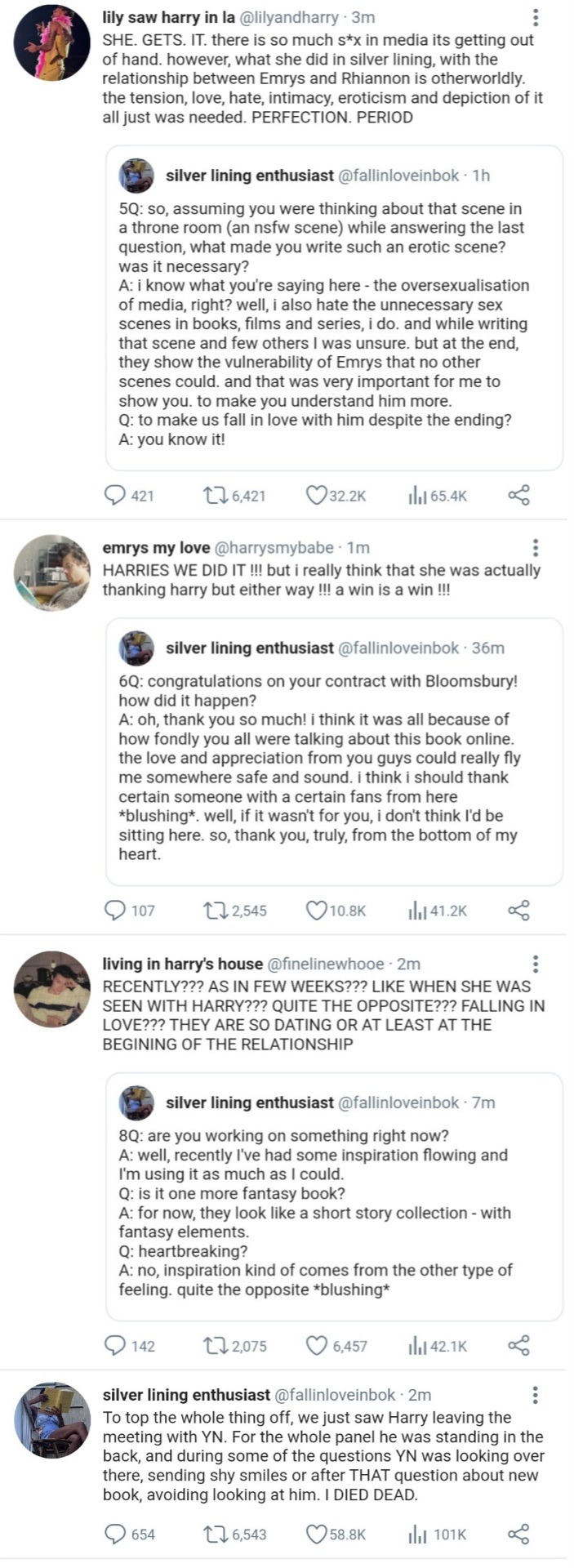Open lily saw harry in la's profile picture
Screen dimensions: 574x1568
click(x=52, y=42)
